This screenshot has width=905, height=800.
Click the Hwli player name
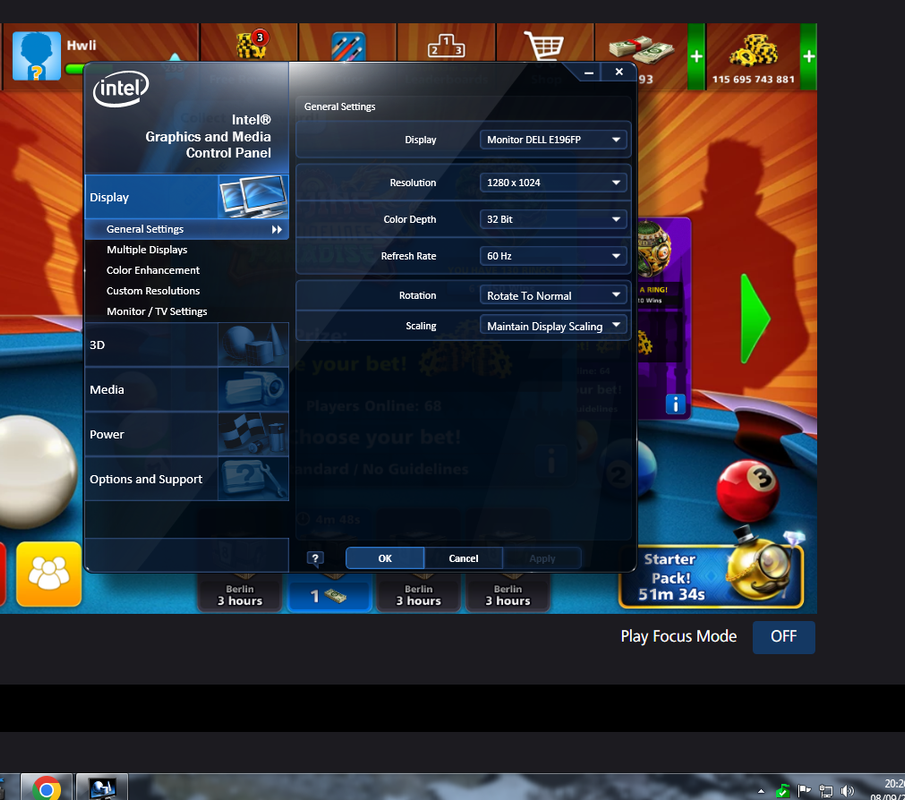point(81,46)
